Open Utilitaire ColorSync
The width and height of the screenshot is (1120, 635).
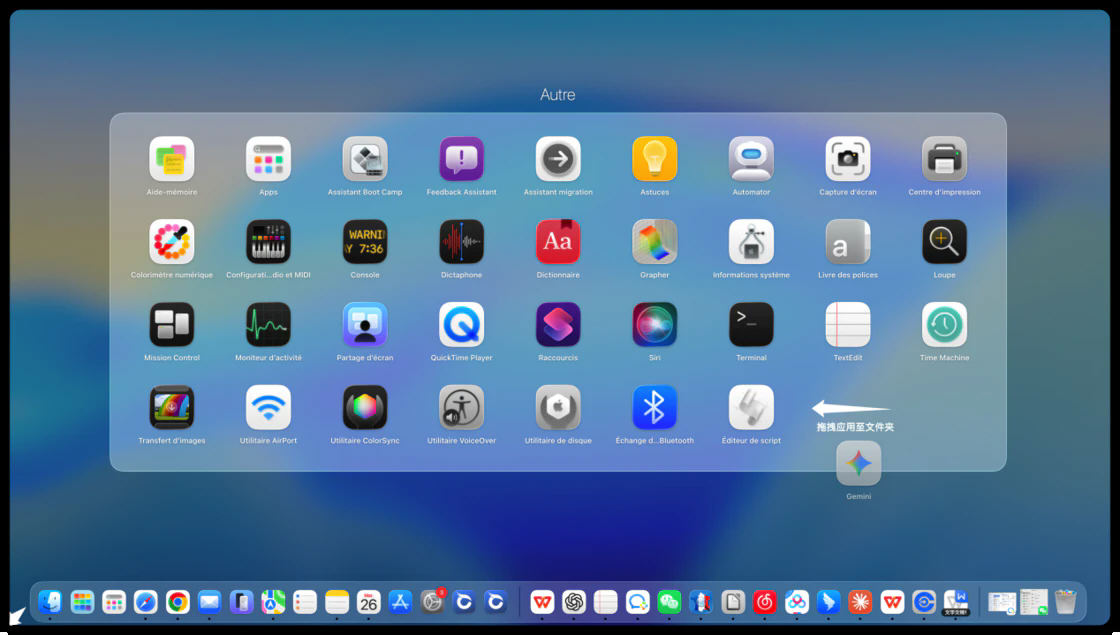click(365, 407)
